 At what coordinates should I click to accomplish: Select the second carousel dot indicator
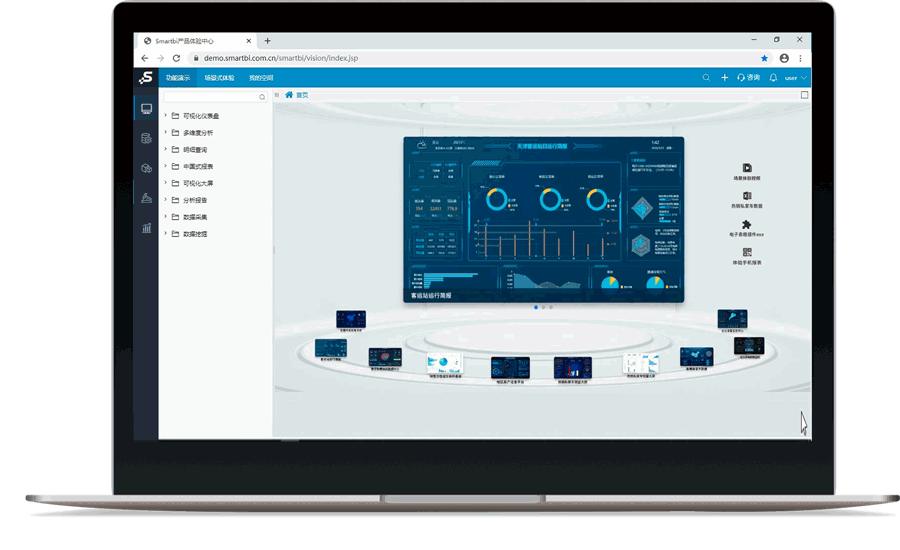coord(543,307)
